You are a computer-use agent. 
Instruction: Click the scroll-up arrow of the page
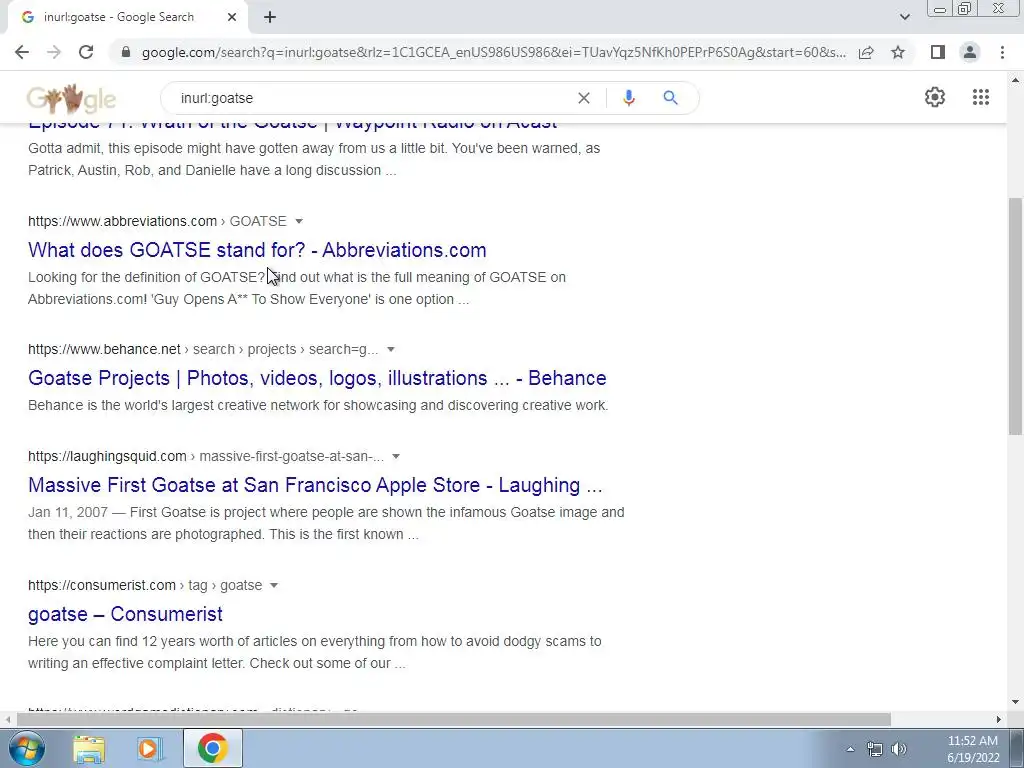pyautogui.click(x=1015, y=80)
